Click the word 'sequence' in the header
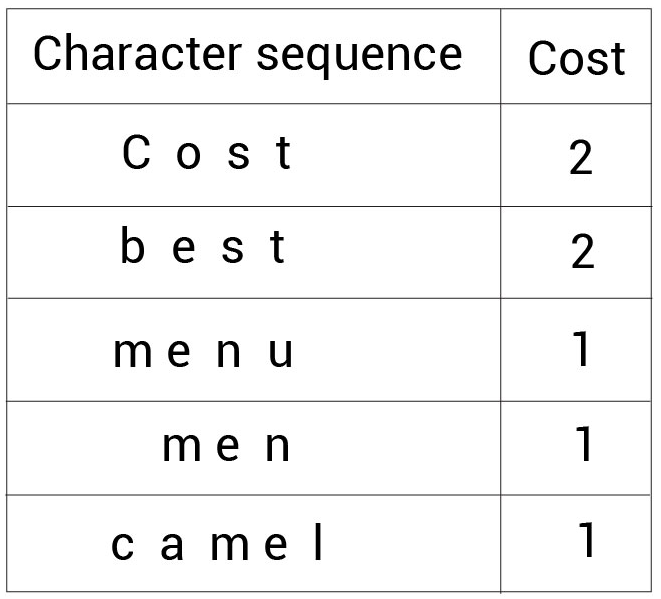This screenshot has height=599, width=661. [360, 56]
